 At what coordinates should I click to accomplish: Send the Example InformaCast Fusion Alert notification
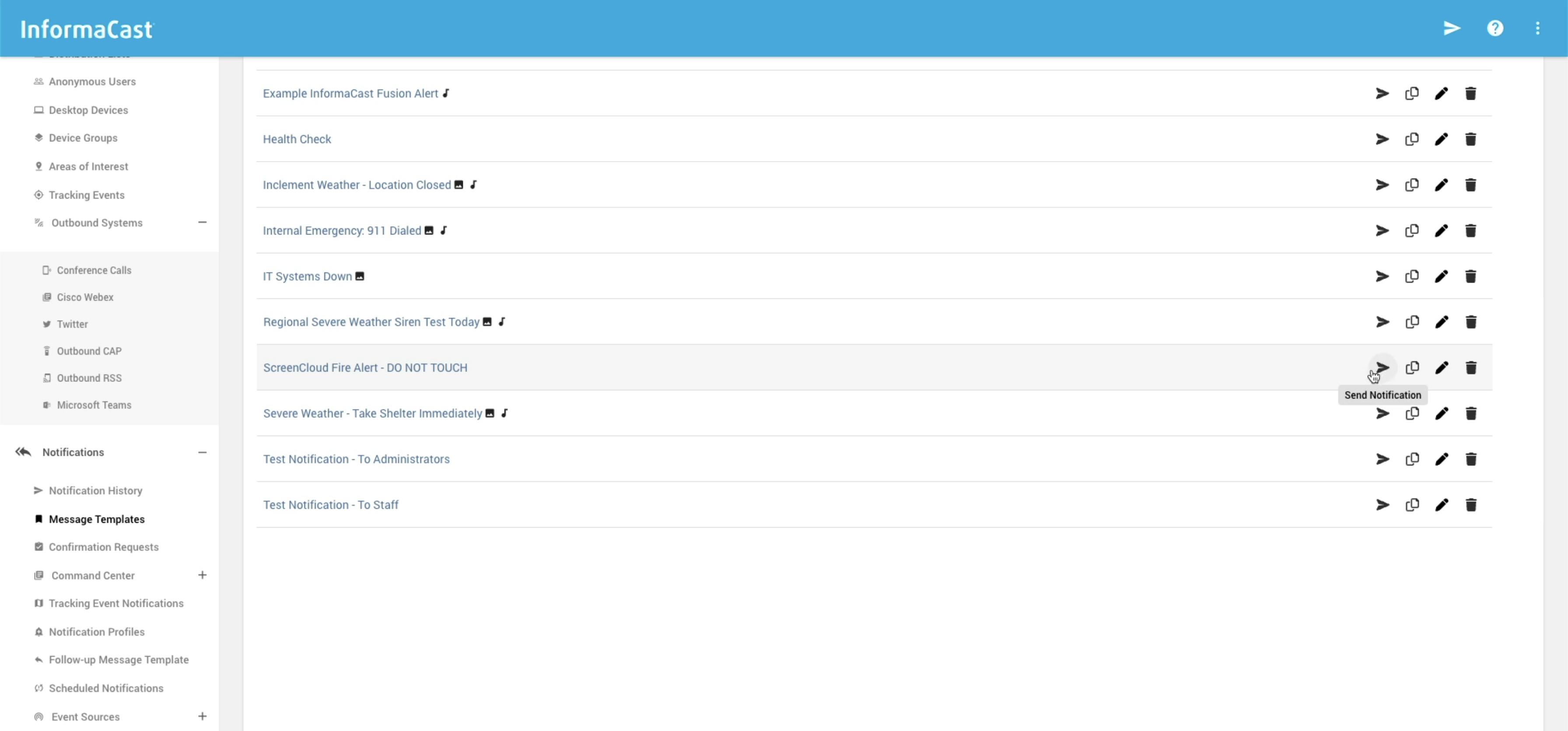(1382, 94)
